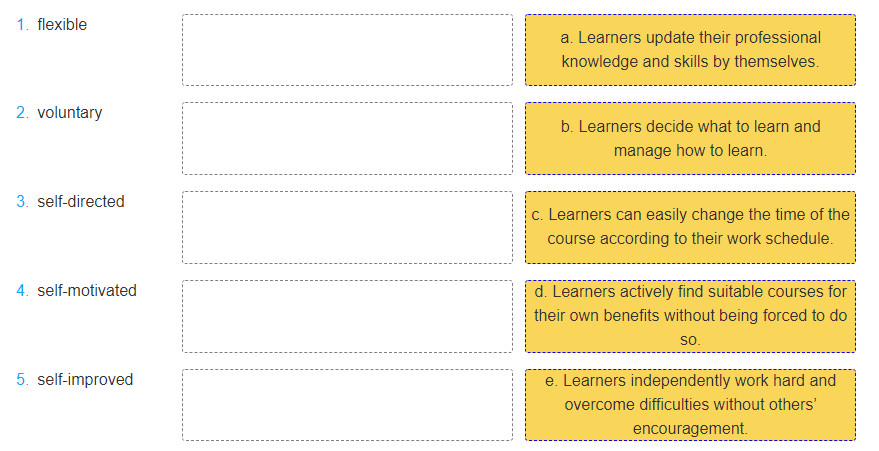
Task: Click the blue number 4 label
Action: [22, 291]
